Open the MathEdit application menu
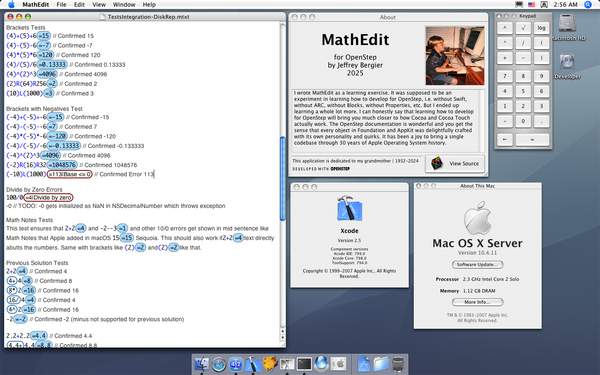The width and height of the screenshot is (600, 375). click(x=36, y=5)
